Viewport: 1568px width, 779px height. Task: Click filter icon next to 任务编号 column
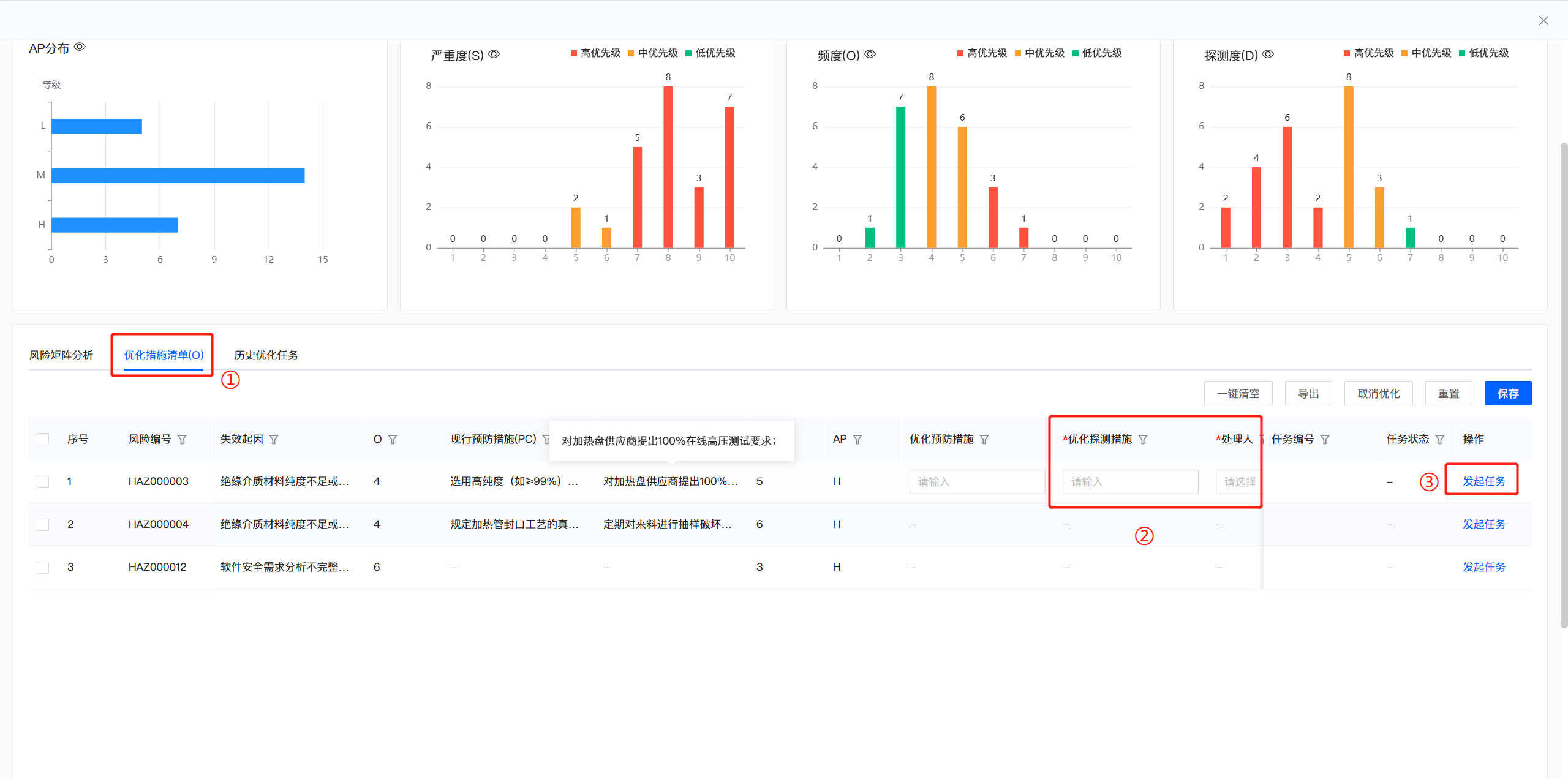click(1325, 440)
